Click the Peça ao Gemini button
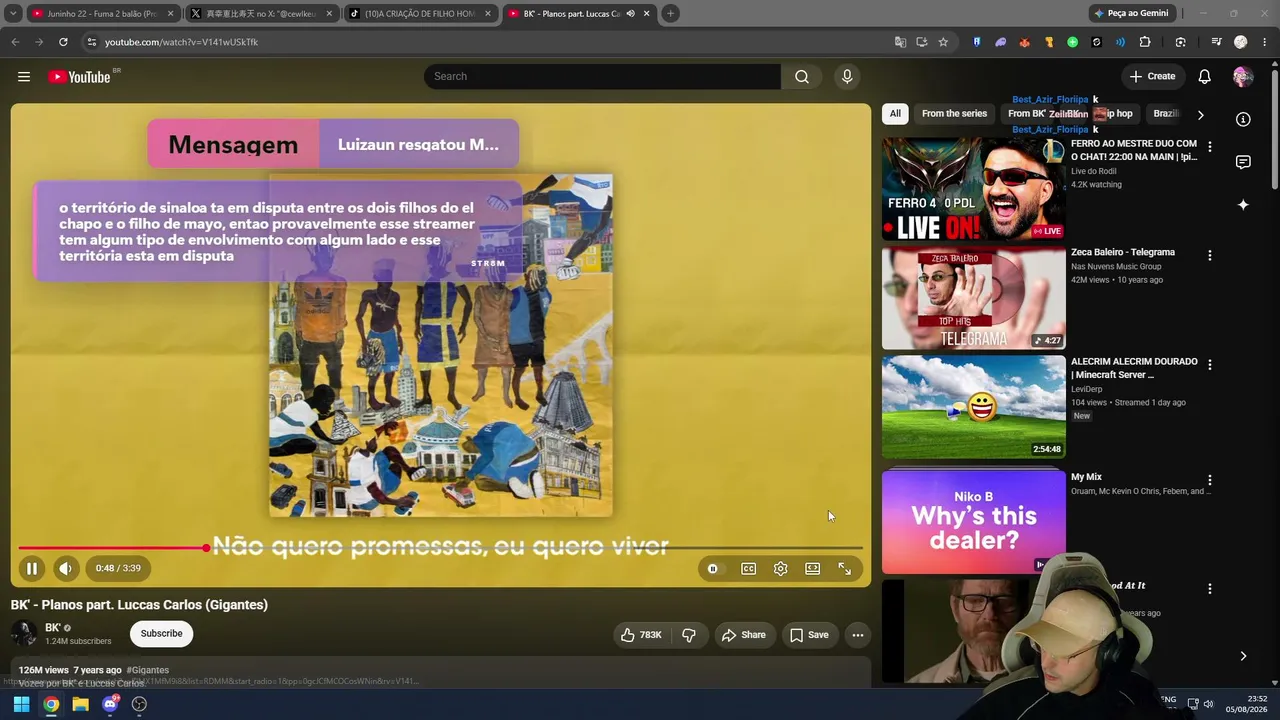Image resolution: width=1280 pixels, height=720 pixels. 1132,14
